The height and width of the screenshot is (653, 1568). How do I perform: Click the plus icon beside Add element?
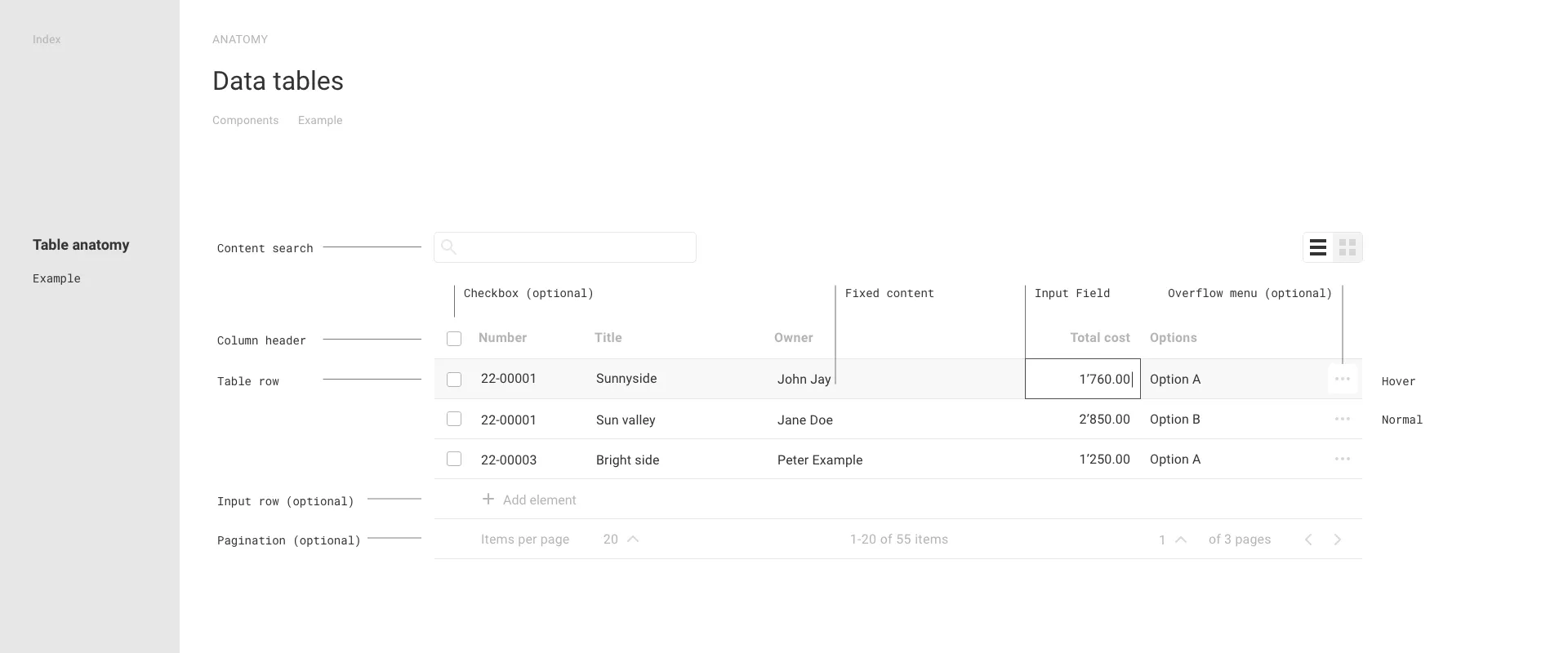pos(488,499)
